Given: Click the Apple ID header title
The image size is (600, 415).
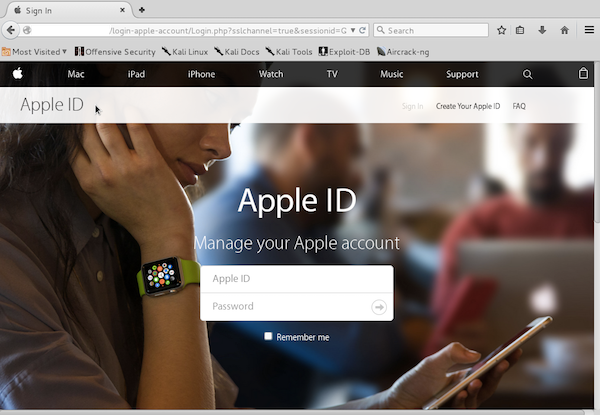Looking at the screenshot, I should [52, 105].
